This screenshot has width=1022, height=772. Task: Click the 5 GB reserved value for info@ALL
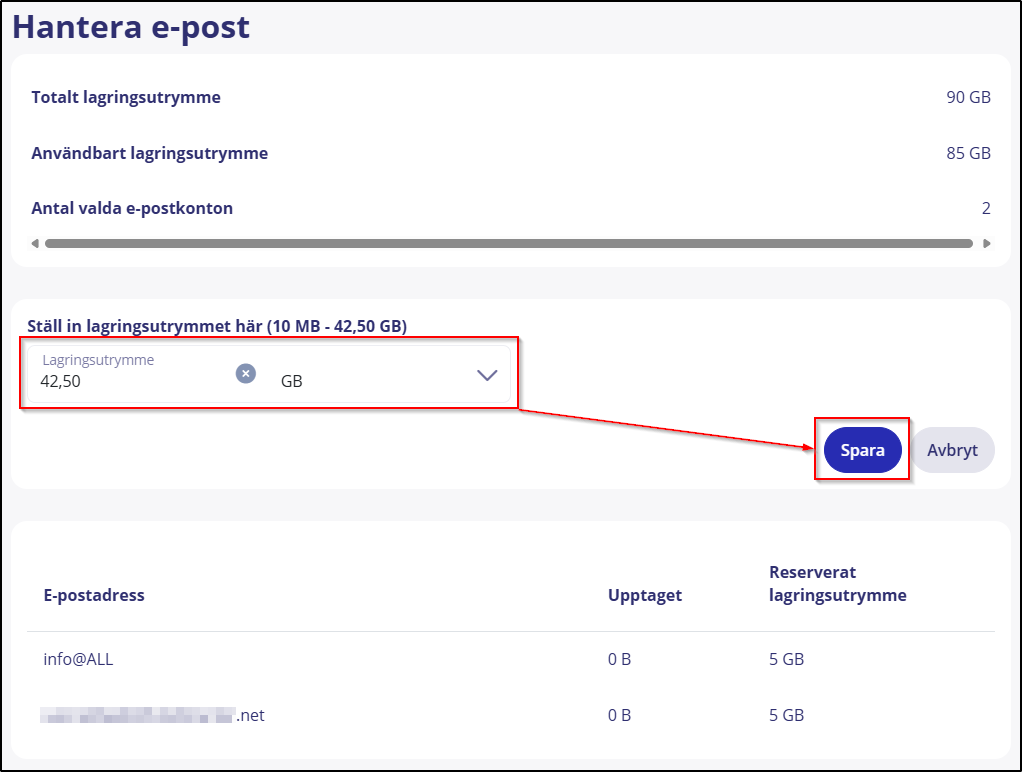point(785,659)
